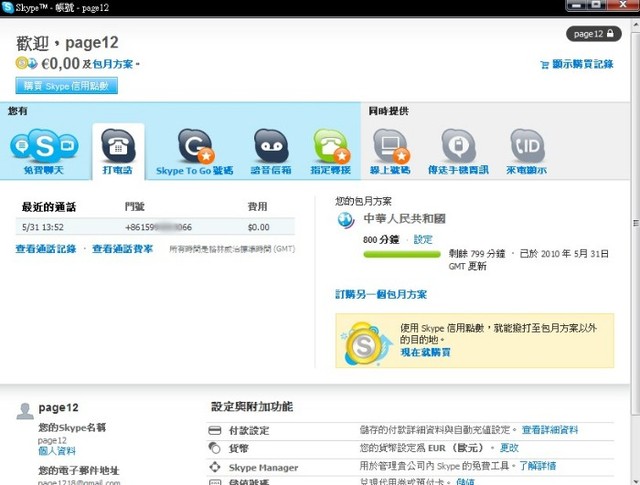The width and height of the screenshot is (640, 485).
Task: Click the buy Skype credit (購買 Skype 信用點數) button
Action: (67, 86)
